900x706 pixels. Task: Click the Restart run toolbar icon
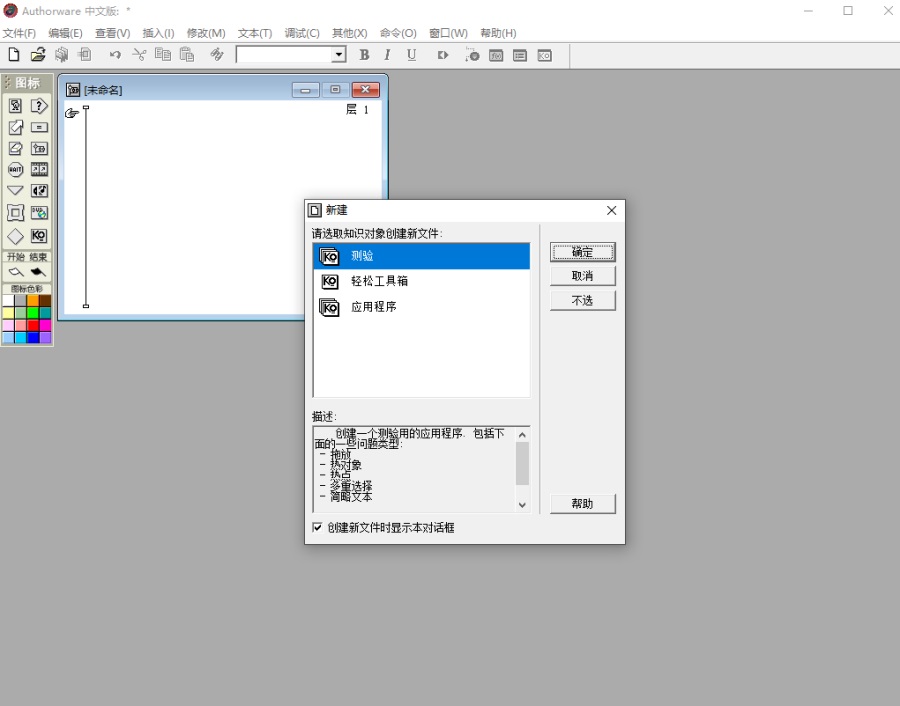(x=443, y=55)
